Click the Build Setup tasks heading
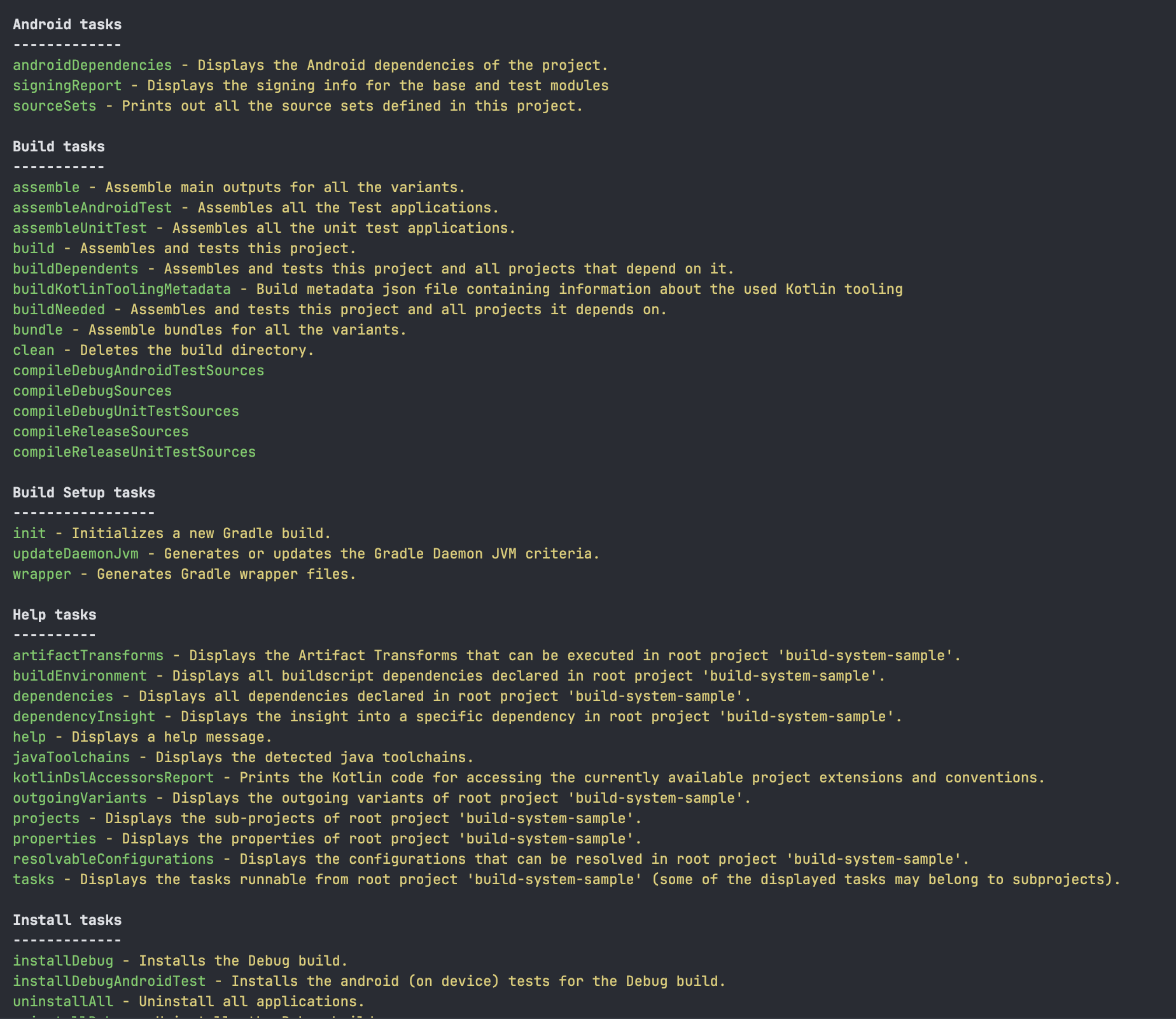The image size is (1176, 1019). pos(84,493)
